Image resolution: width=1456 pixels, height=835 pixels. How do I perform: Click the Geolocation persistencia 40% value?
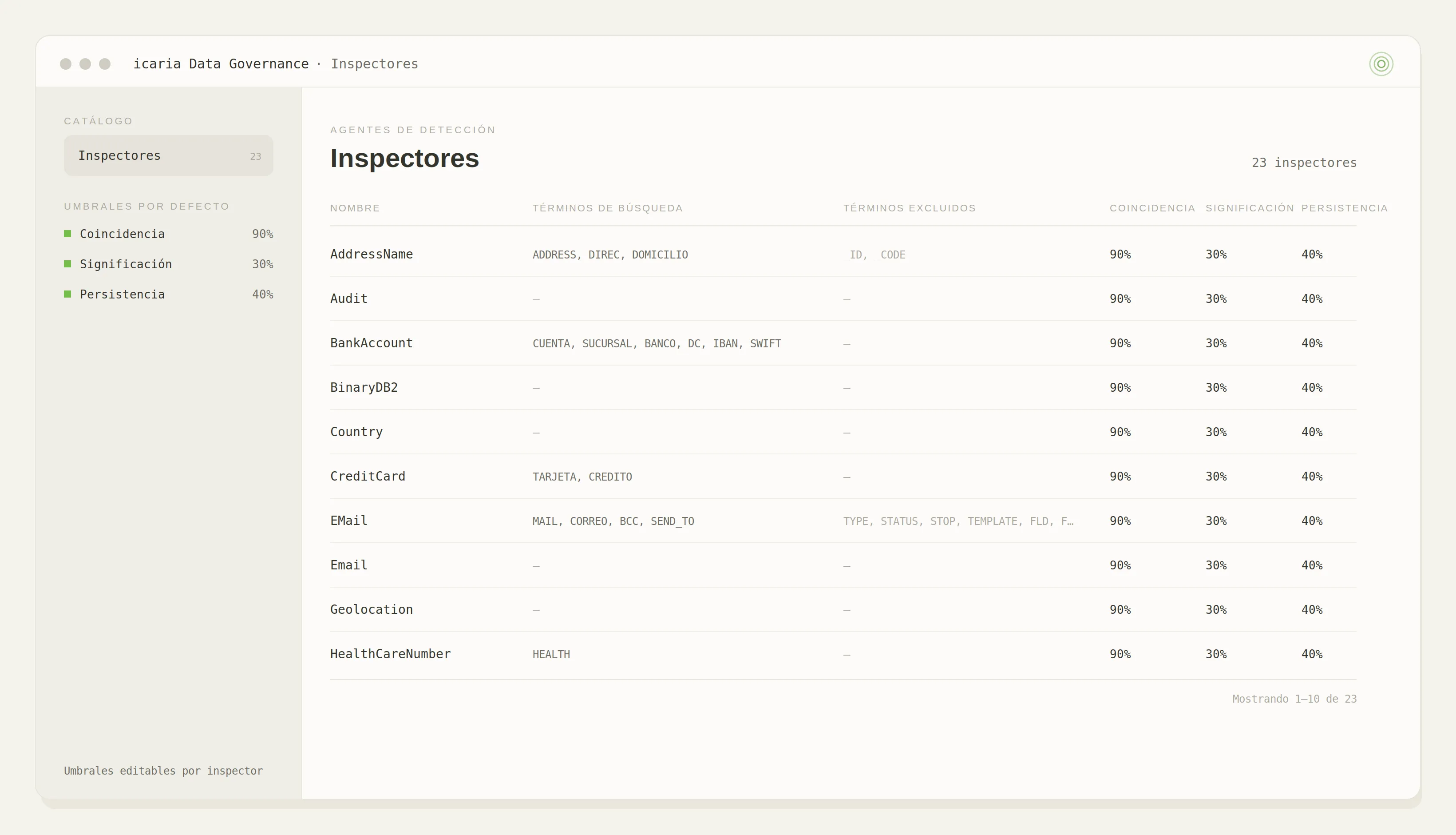point(1312,610)
